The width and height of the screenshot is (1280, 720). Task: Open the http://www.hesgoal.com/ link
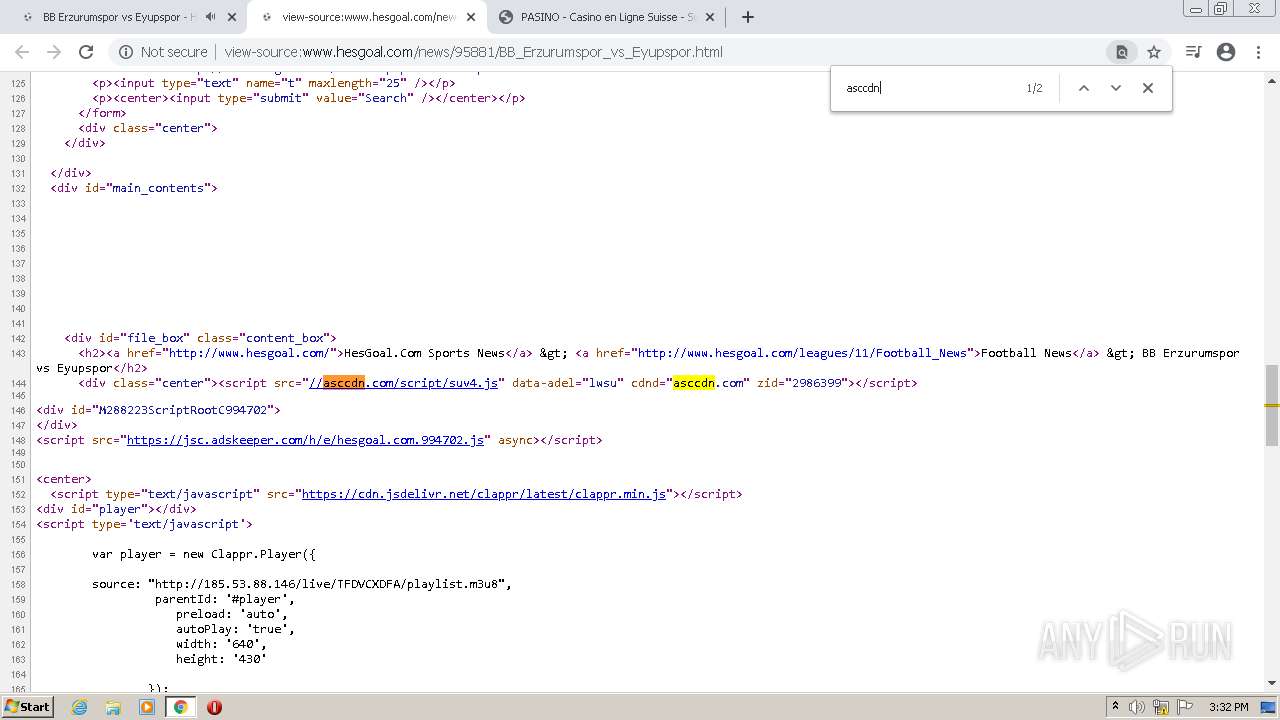(x=247, y=353)
